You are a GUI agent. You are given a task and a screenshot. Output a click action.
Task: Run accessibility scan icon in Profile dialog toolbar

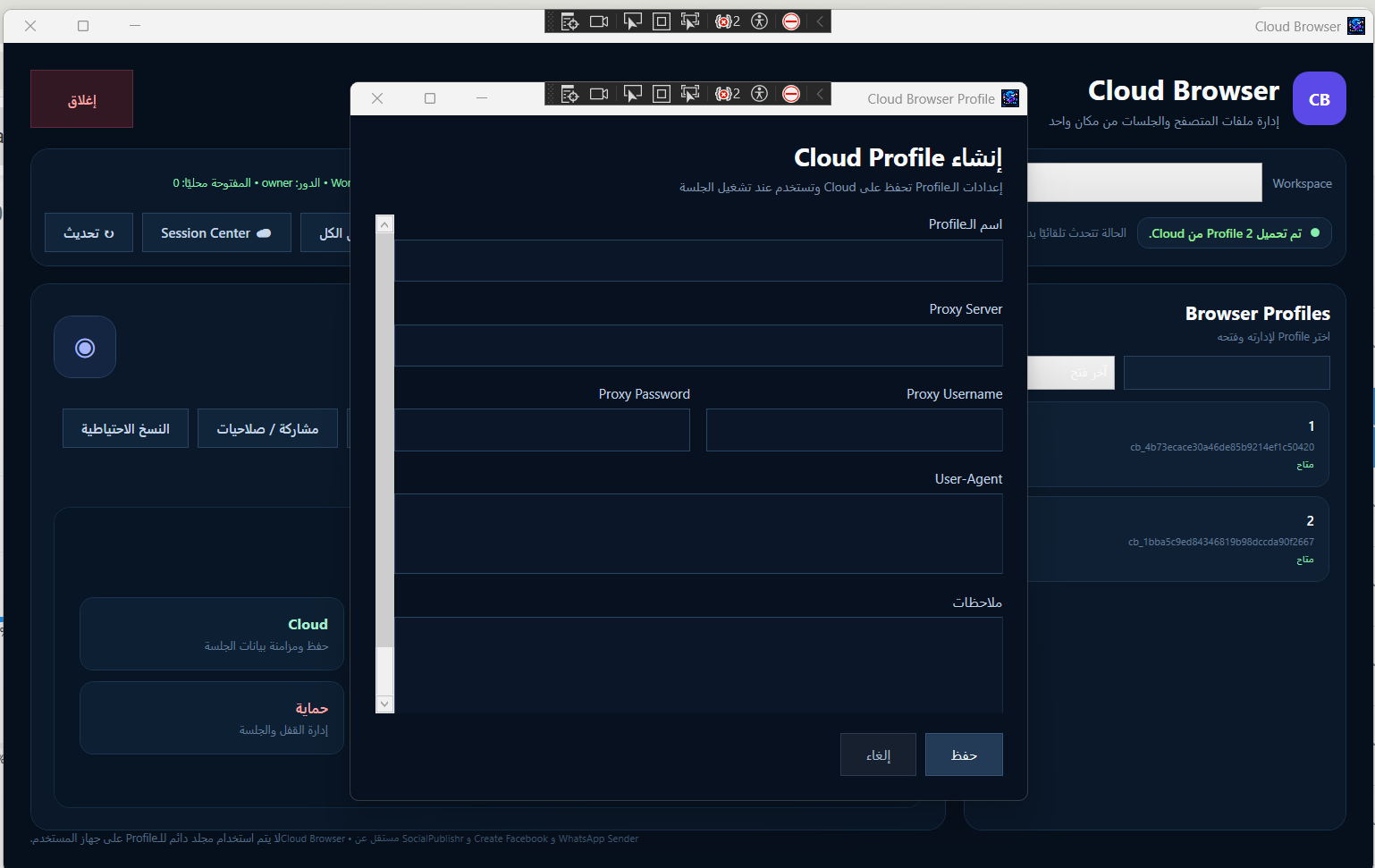click(760, 94)
